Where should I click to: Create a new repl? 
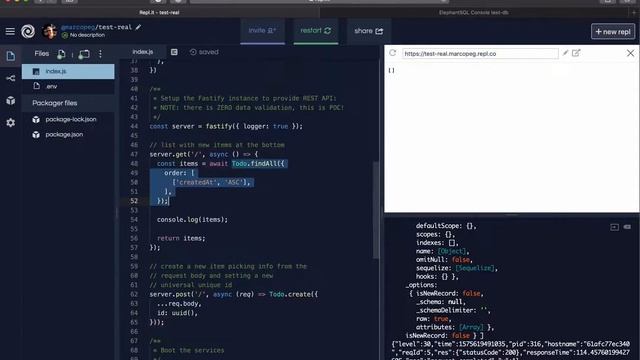613,31
